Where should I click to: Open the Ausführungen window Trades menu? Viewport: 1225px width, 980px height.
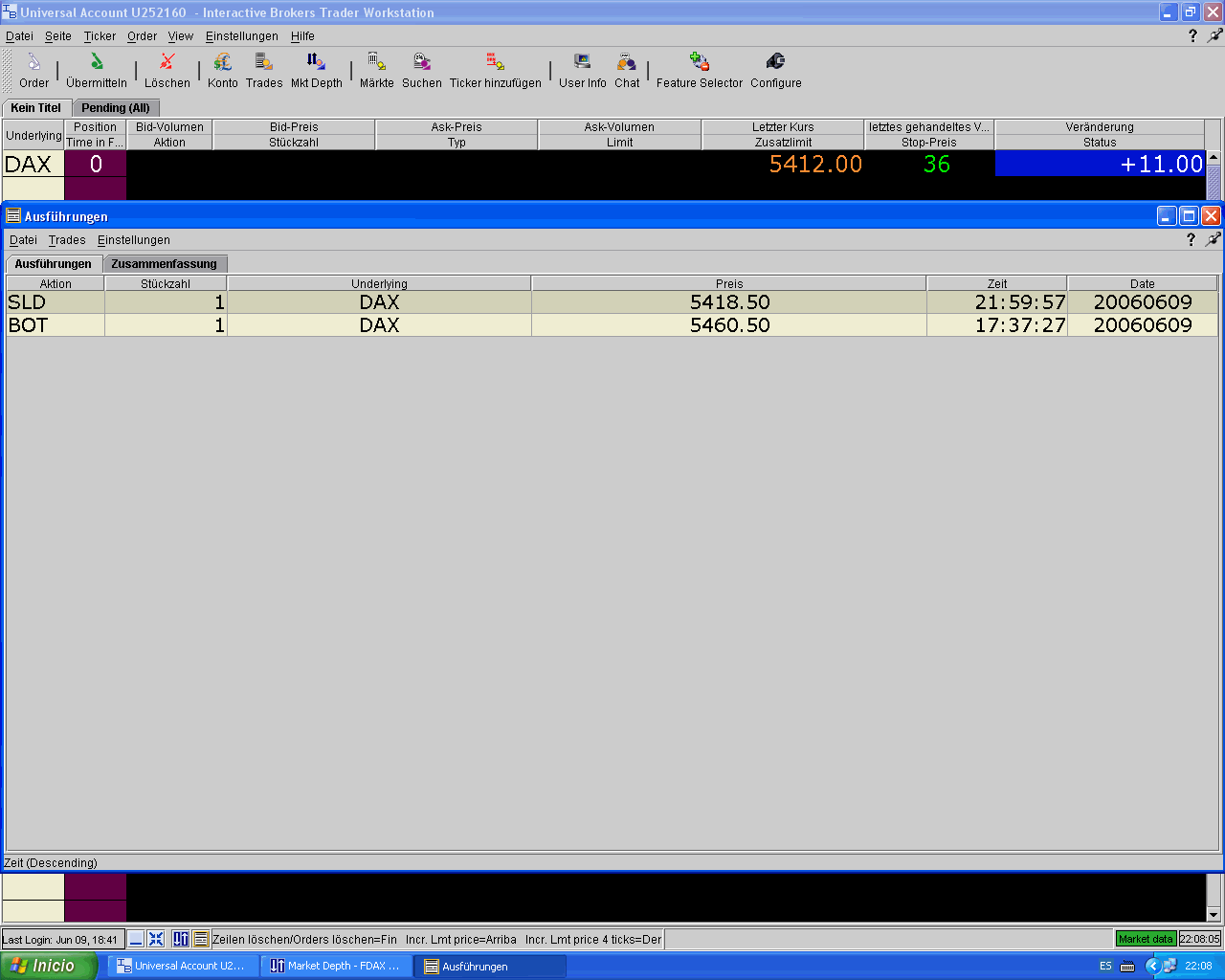(67, 239)
